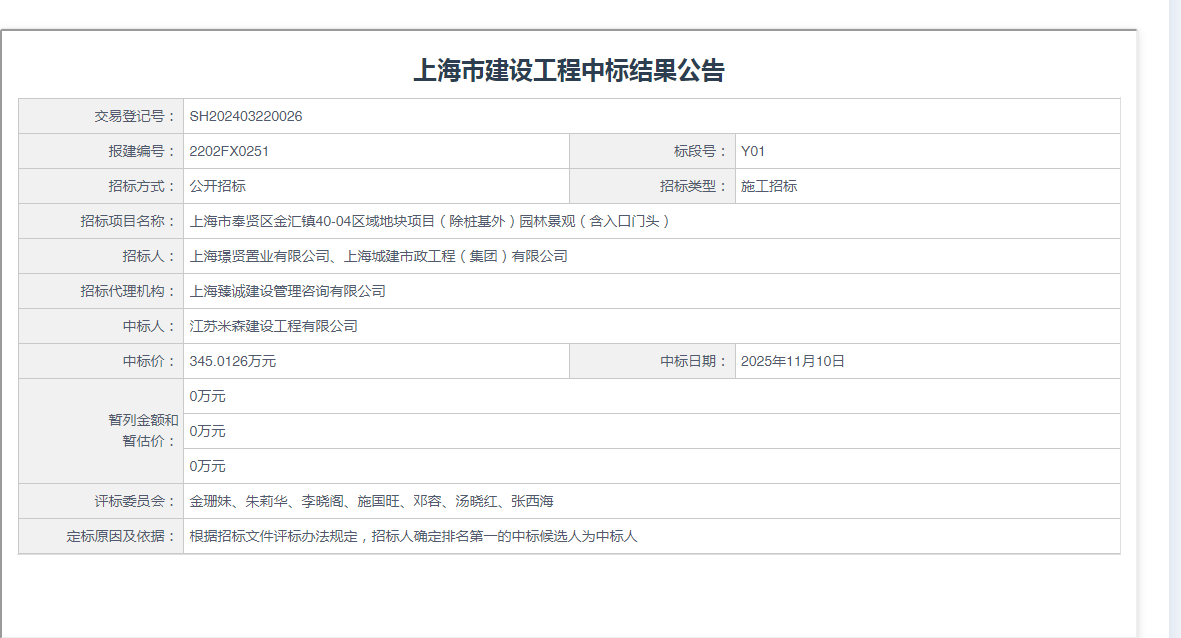
Task: Click the award date 2025年11月10日
Action: 793,361
